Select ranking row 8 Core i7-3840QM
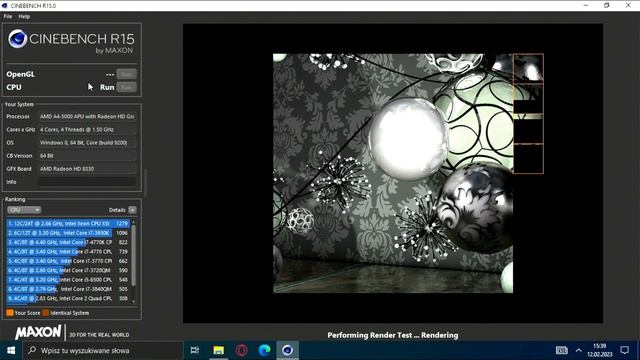 [68, 289]
